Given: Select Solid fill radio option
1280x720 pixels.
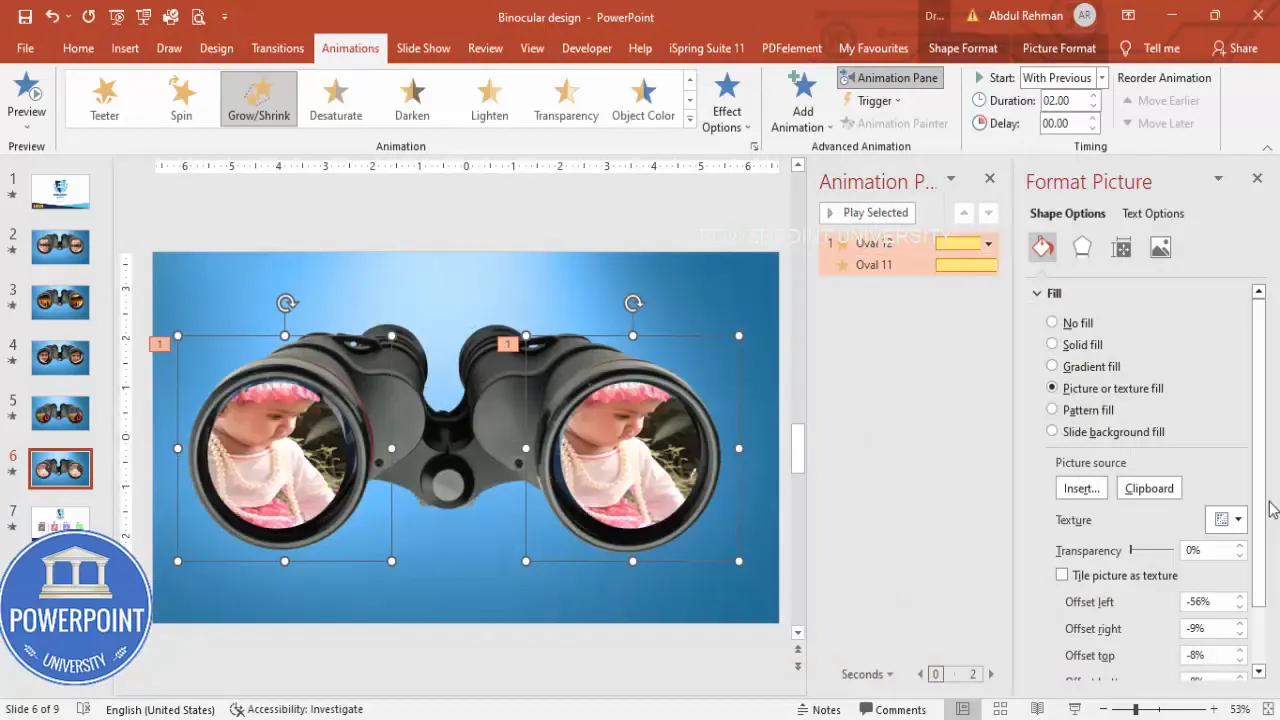Looking at the screenshot, I should [1052, 344].
